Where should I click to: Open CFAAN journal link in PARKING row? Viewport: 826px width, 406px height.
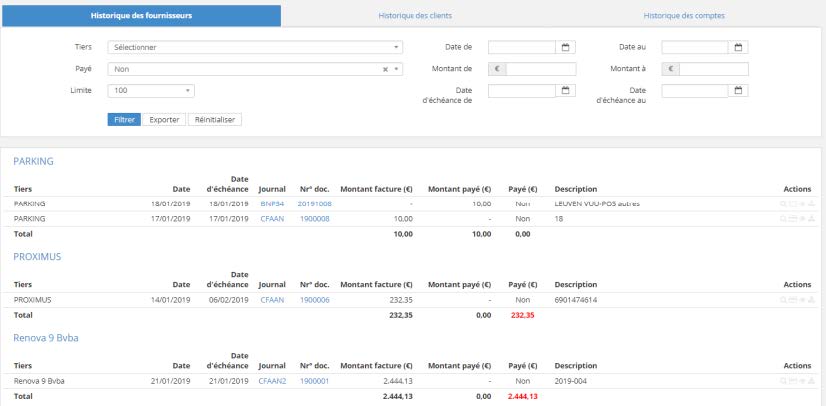[272, 219]
